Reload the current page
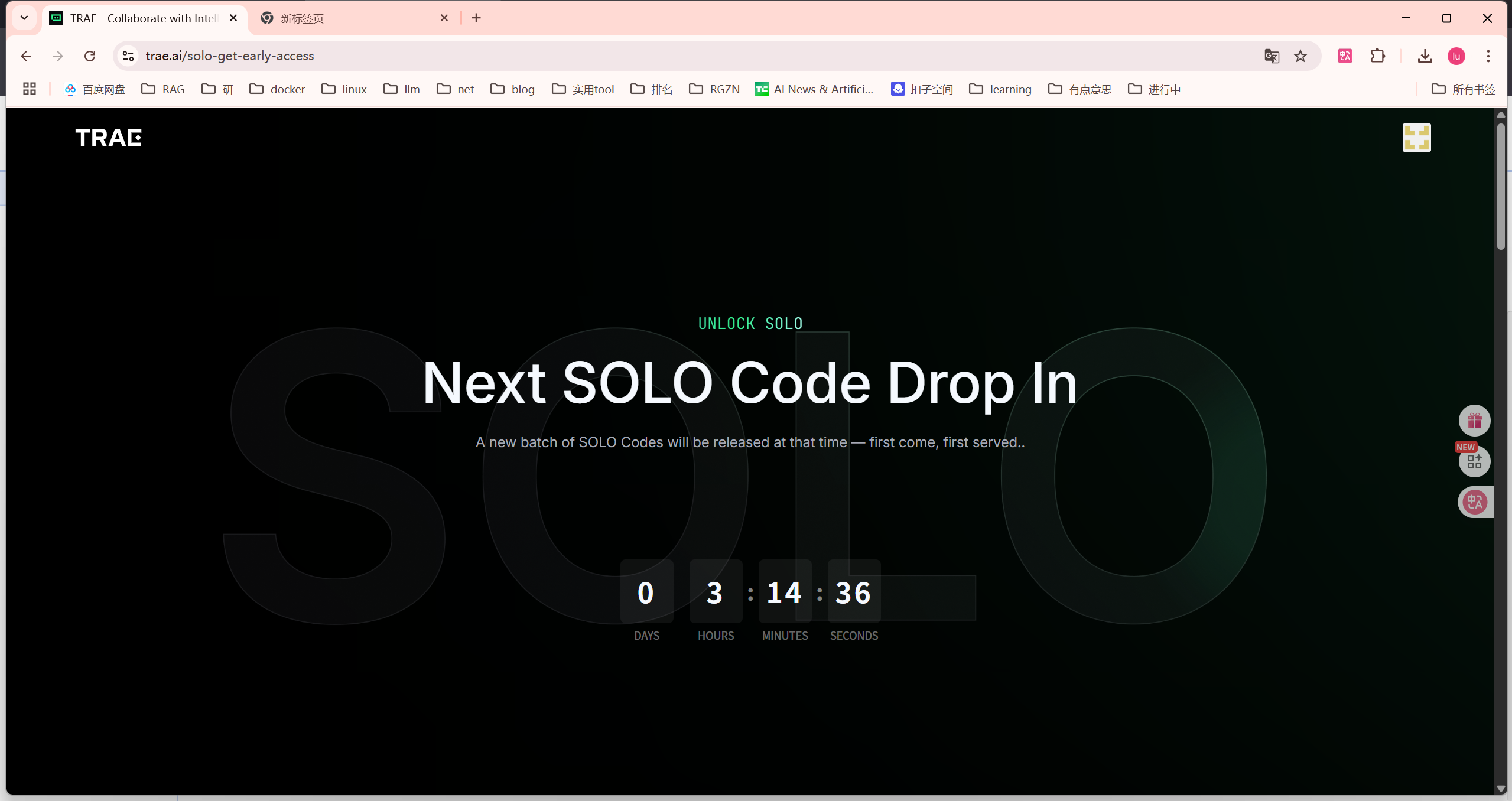This screenshot has width=1512, height=801. tap(90, 56)
